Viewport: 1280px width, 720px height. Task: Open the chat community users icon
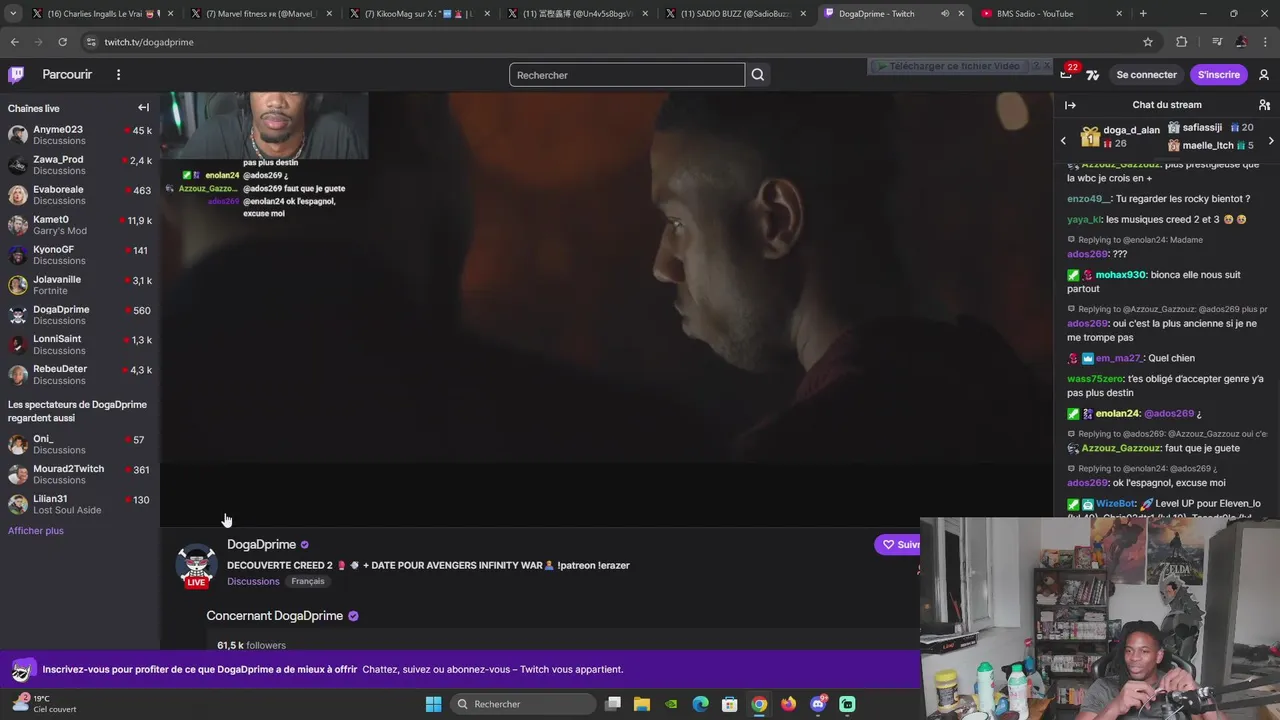click(1264, 105)
